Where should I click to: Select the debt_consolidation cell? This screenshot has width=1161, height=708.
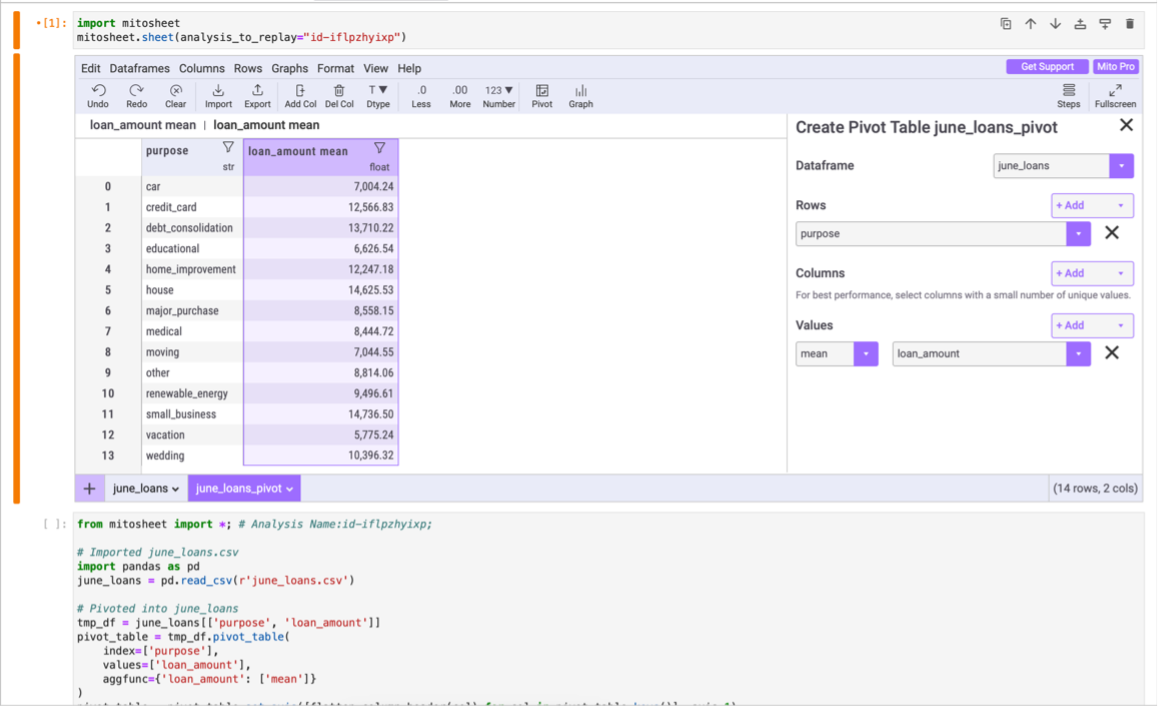point(190,228)
